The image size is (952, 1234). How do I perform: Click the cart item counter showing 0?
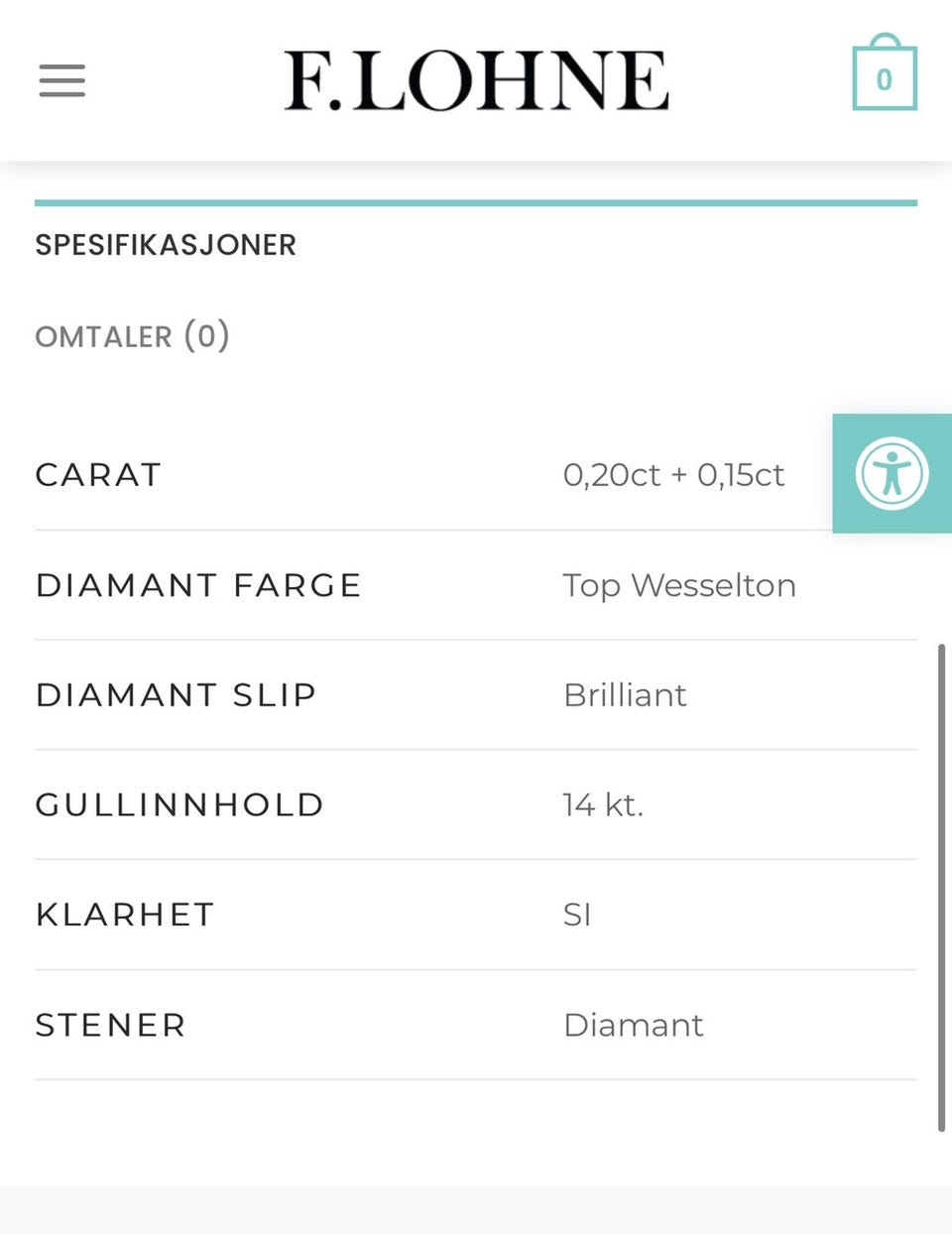(886, 77)
